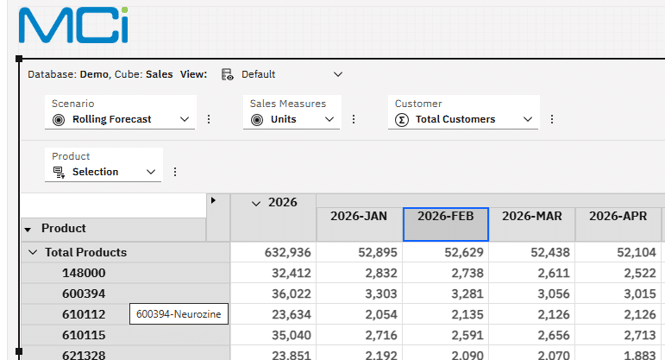Click the 52,104 cell for 2026-APR
This screenshot has height=360, width=665.
click(618, 252)
